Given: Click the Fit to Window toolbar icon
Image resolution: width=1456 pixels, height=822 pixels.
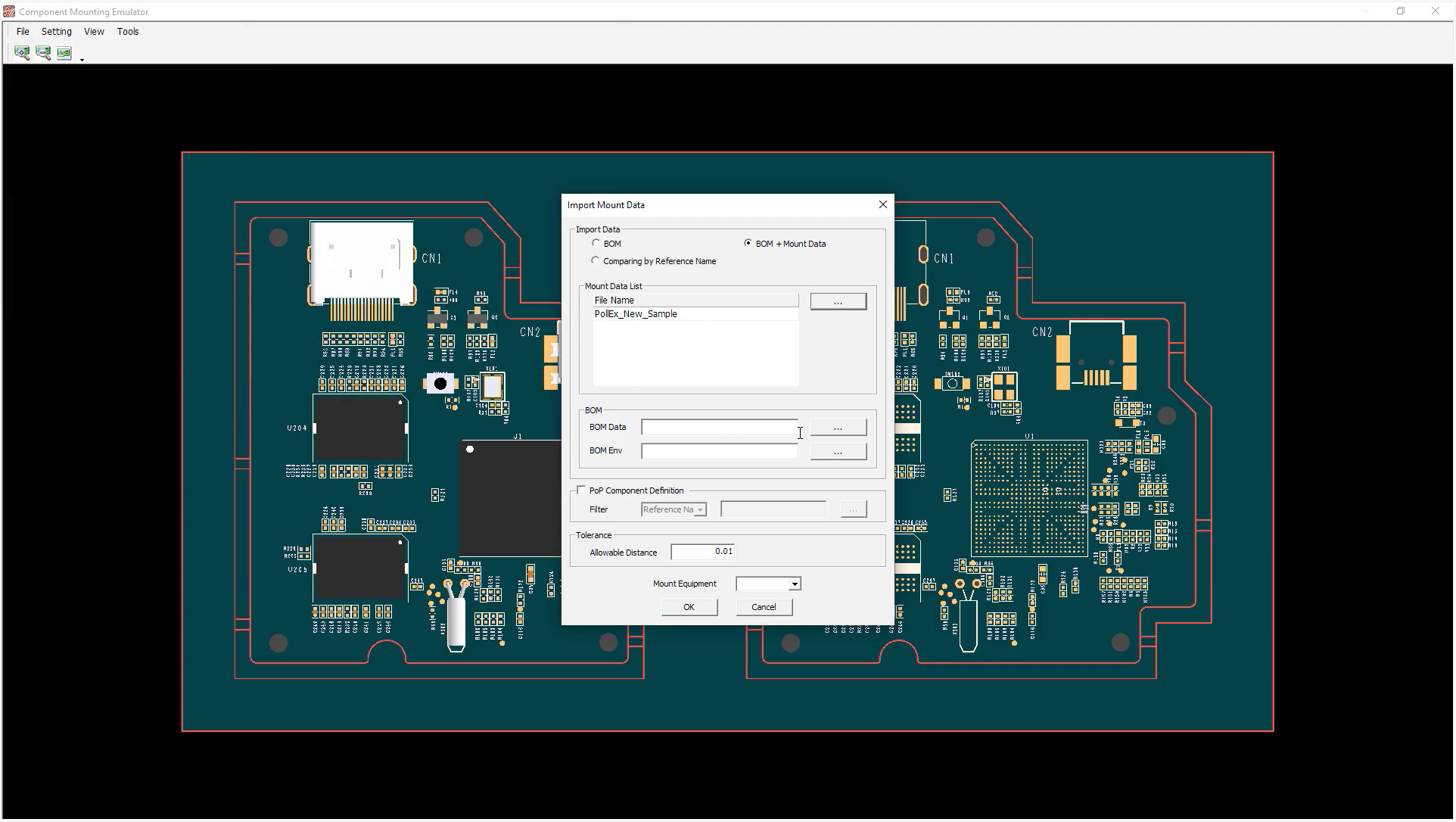Looking at the screenshot, I should click(x=64, y=53).
